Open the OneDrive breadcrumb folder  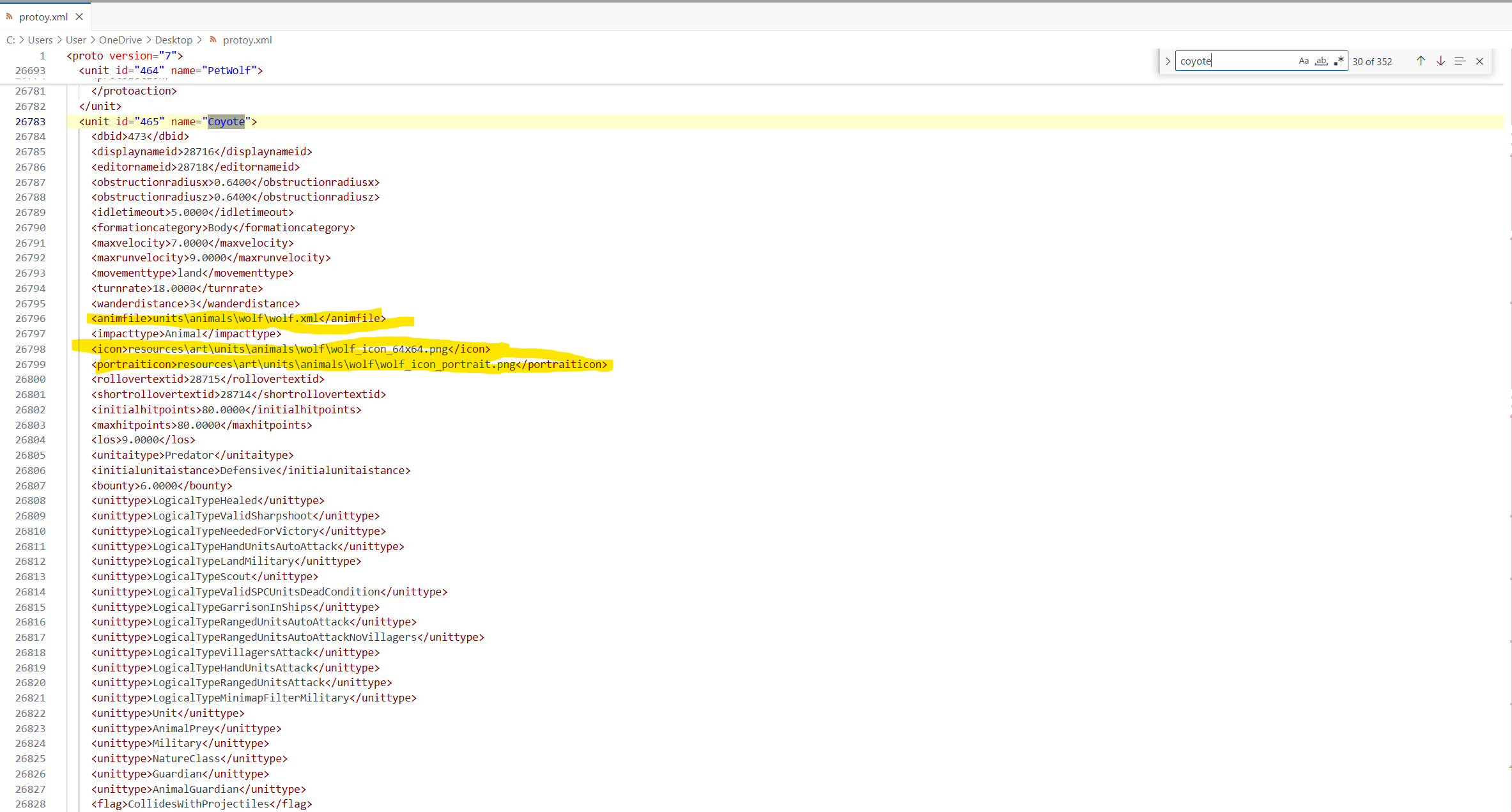coord(120,40)
